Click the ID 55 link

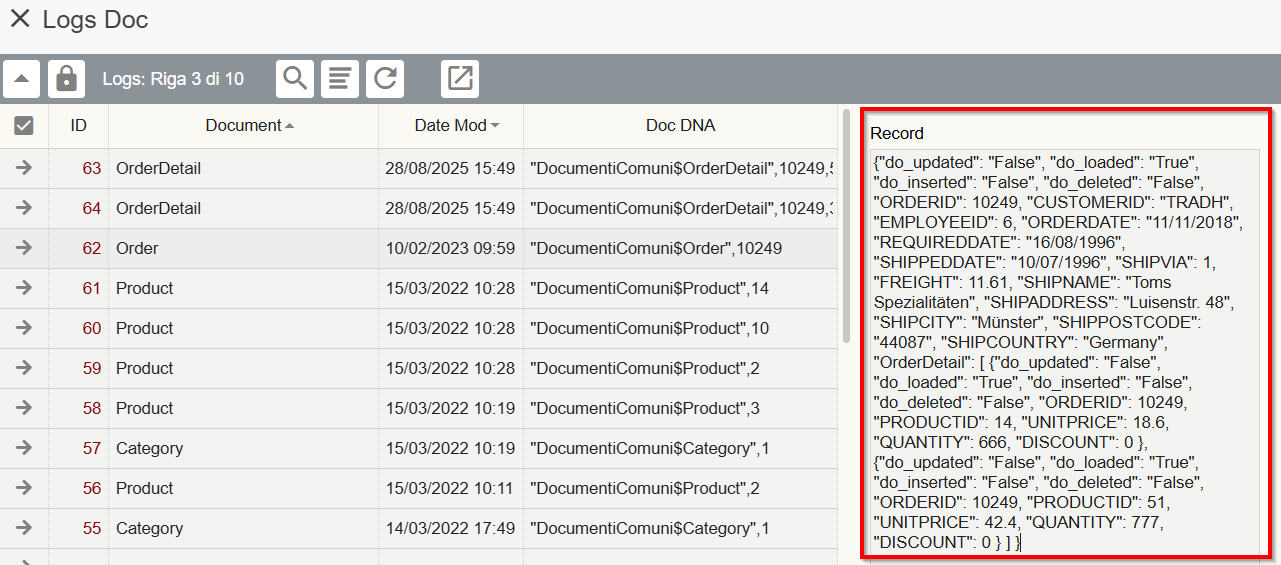[x=92, y=528]
